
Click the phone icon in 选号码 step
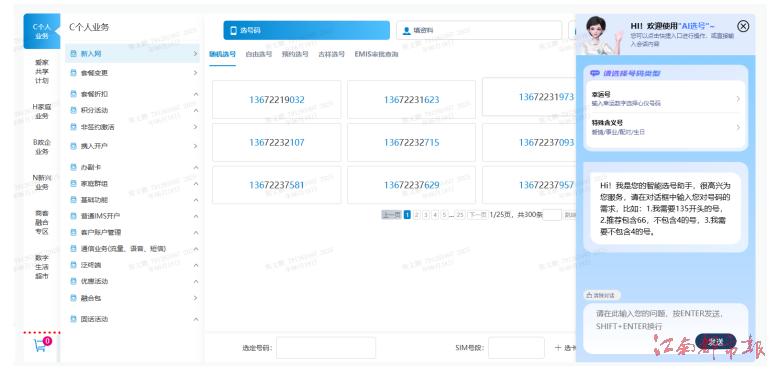pos(234,31)
